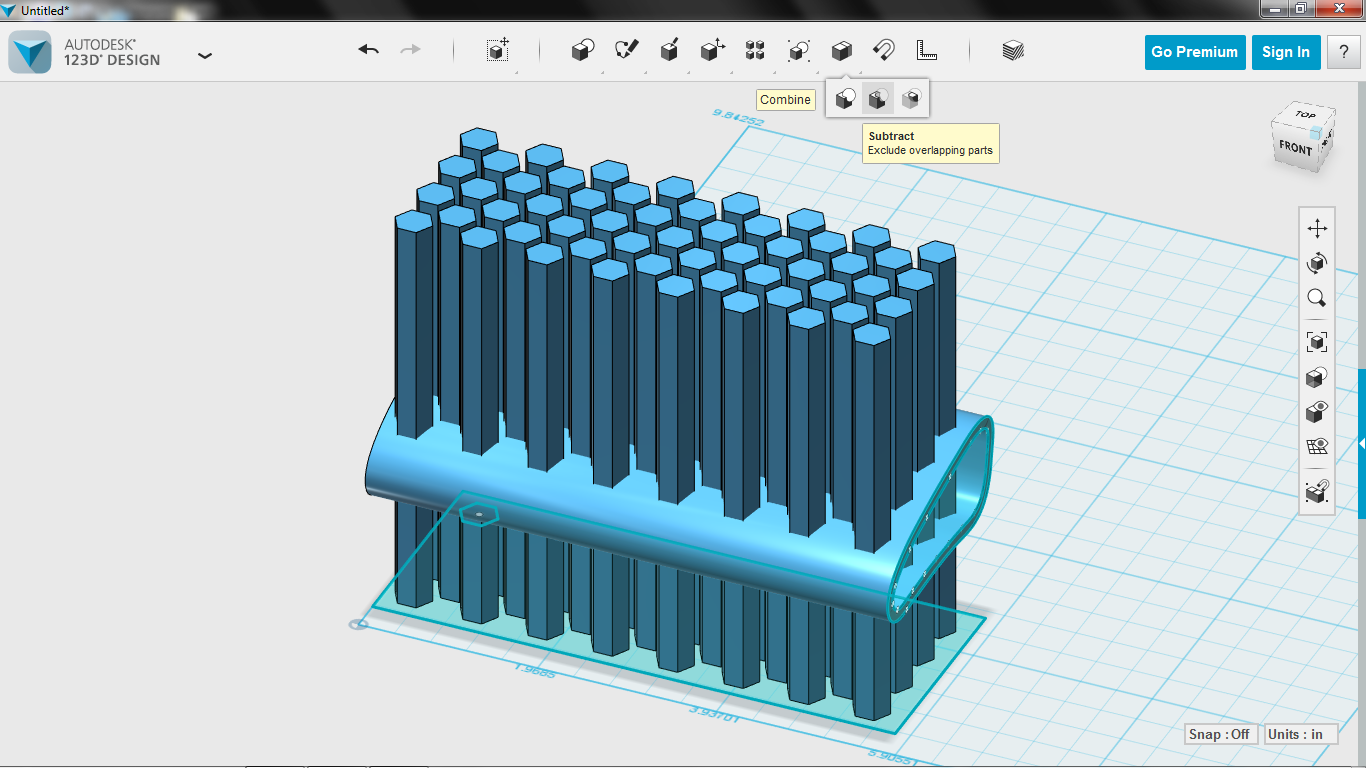Select the blue rounded base solid
Screen dimensions: 1366x768
[640, 525]
